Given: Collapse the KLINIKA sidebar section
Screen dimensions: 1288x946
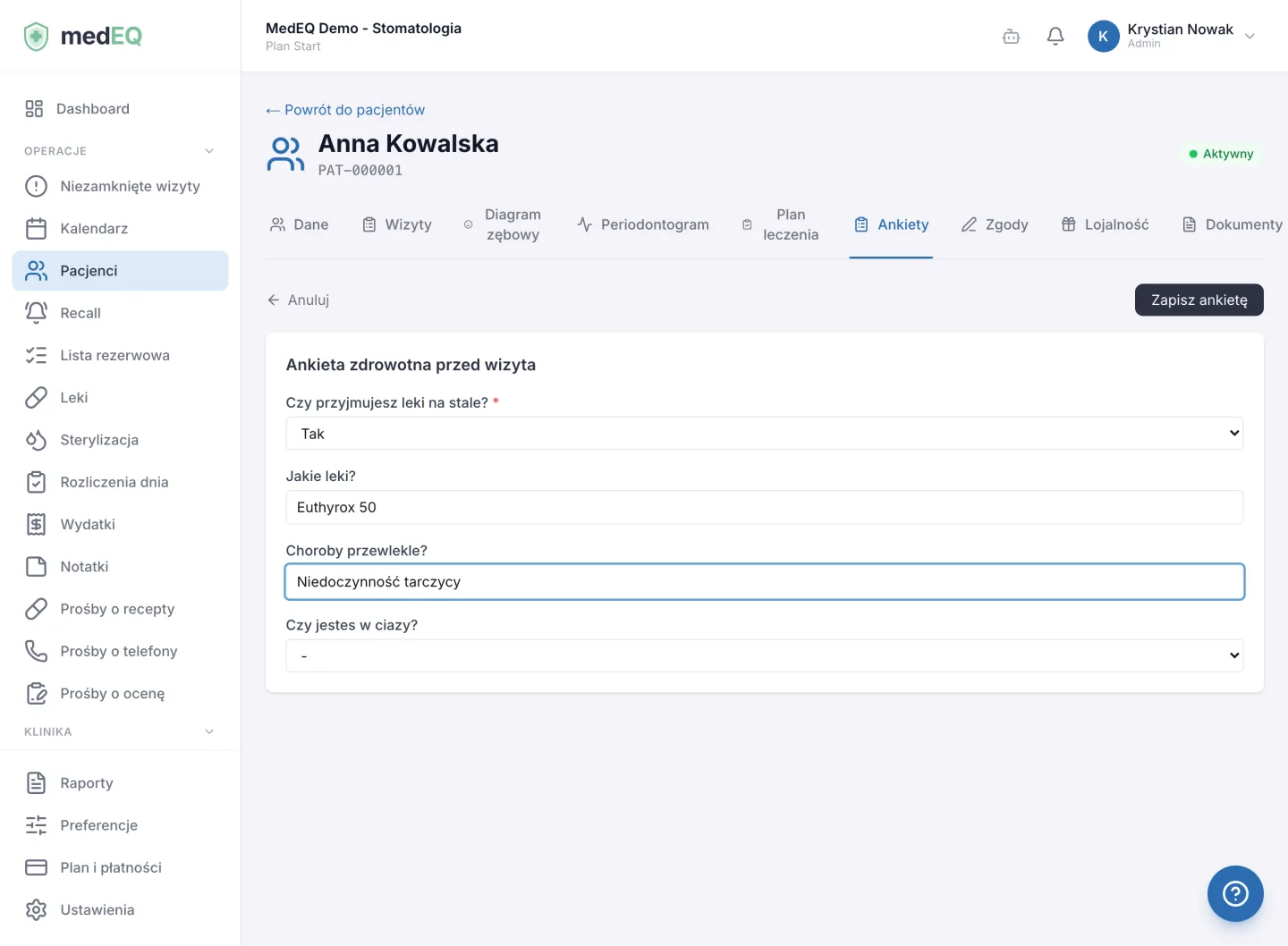Looking at the screenshot, I should point(209,731).
